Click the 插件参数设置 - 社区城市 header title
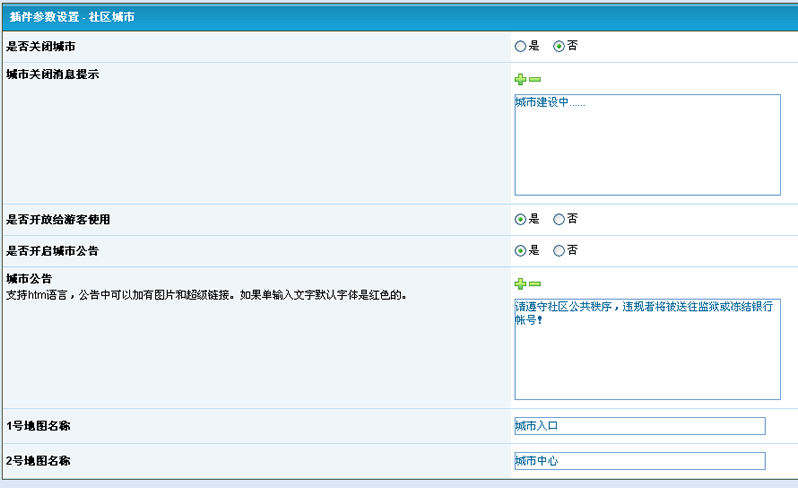798x488 pixels. (72, 18)
